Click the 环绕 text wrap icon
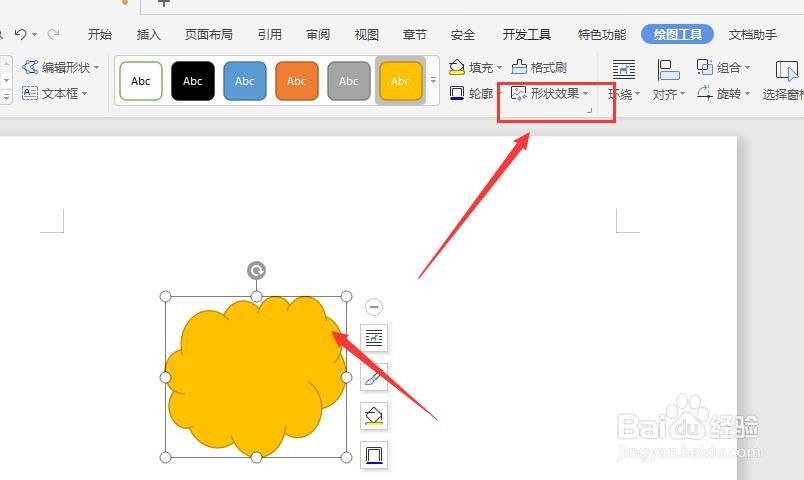Screen dimensions: 804x480 coord(624,69)
